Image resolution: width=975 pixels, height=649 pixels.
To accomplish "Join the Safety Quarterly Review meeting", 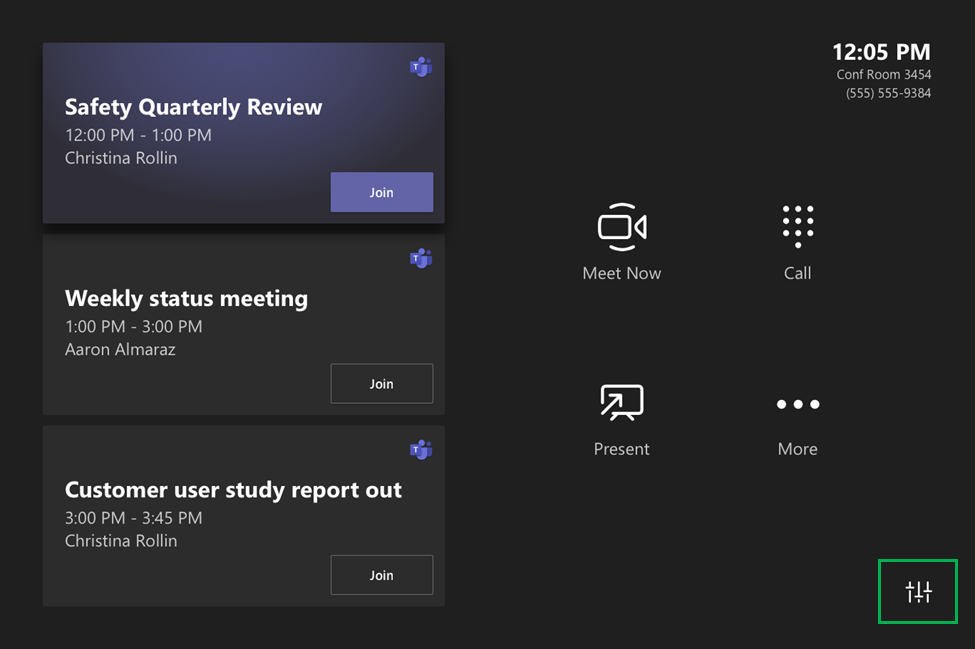I will [x=382, y=192].
